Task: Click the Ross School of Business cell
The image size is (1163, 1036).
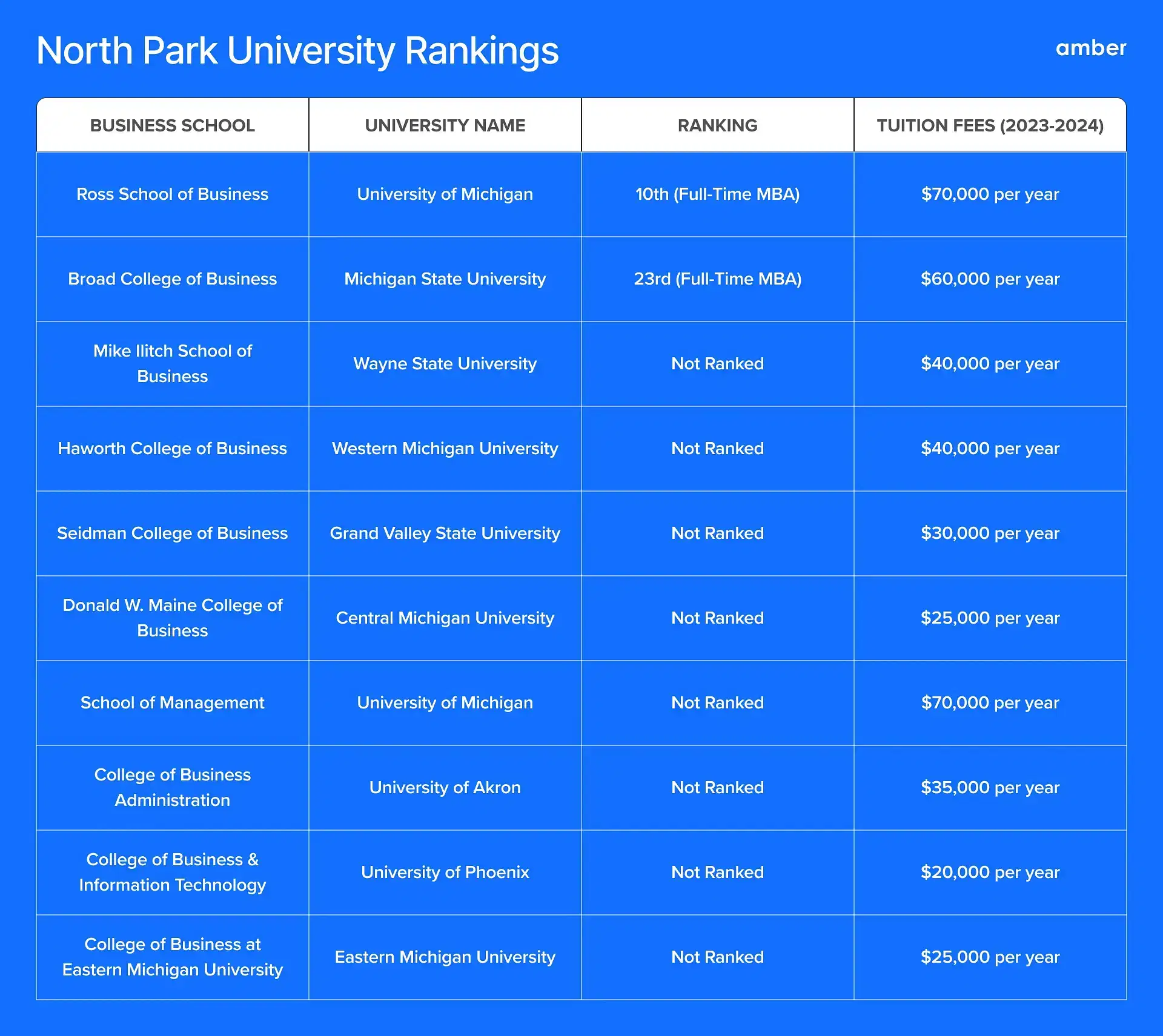Action: pyautogui.click(x=173, y=194)
